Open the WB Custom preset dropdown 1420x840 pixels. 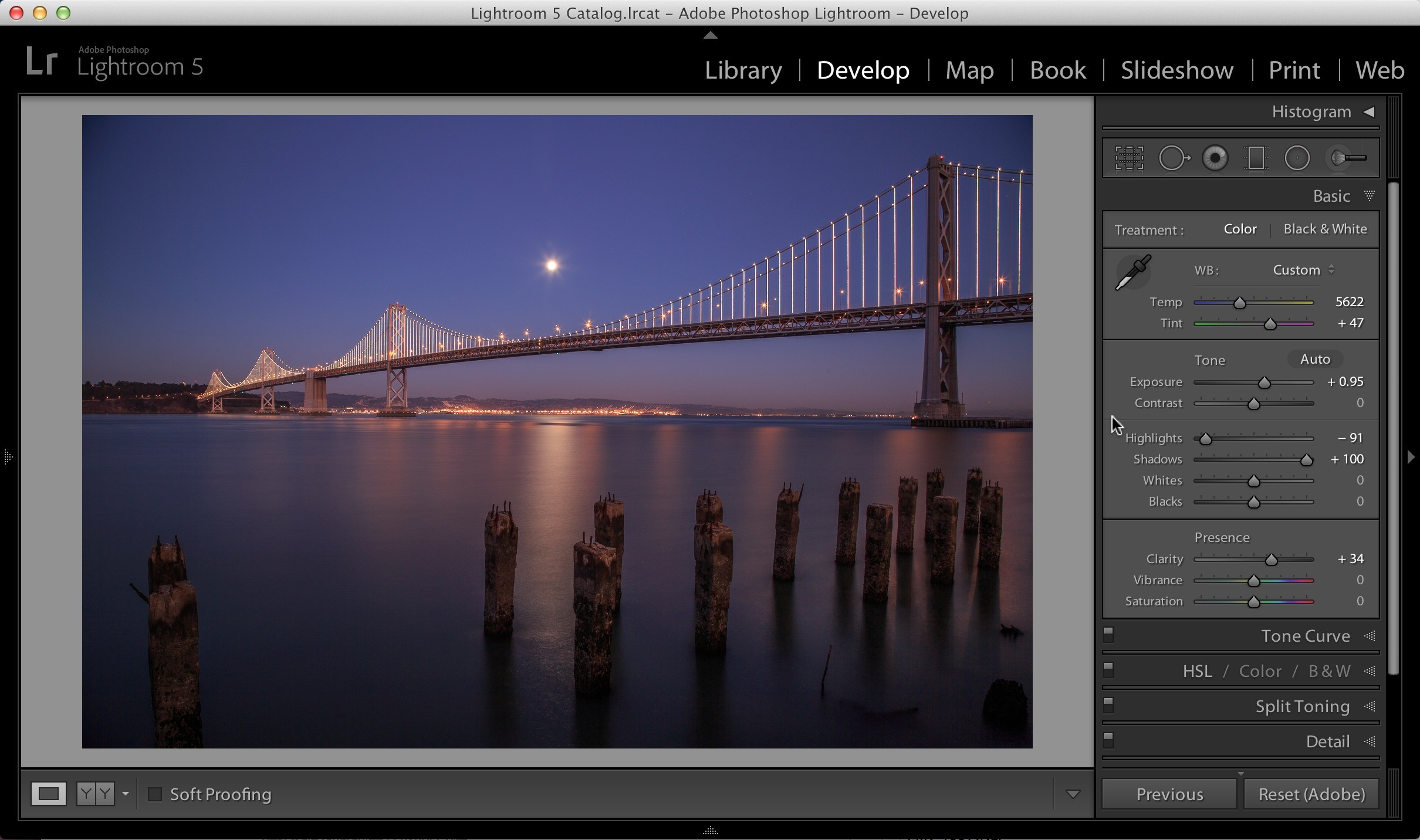pos(1304,270)
